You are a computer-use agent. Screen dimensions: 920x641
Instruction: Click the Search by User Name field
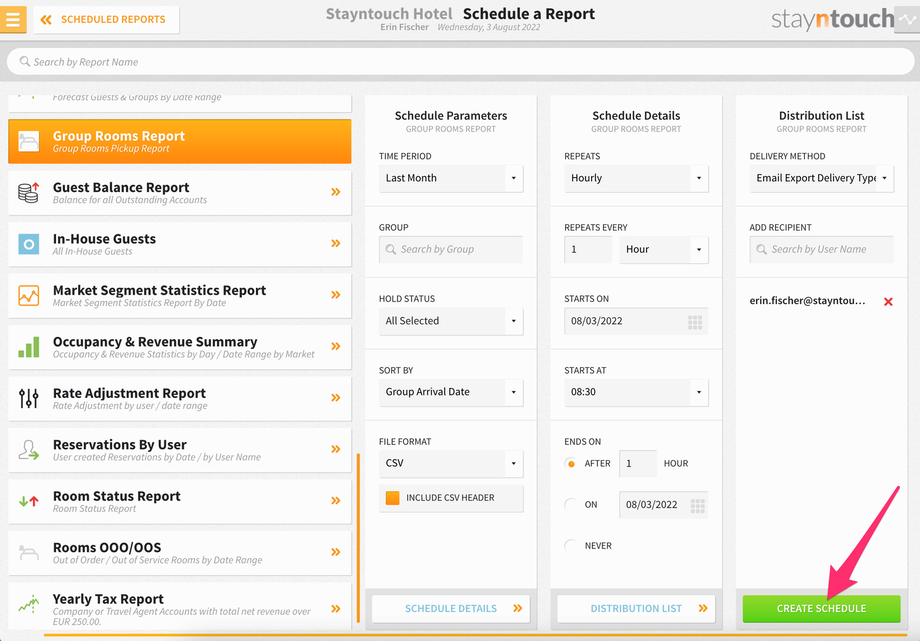point(821,249)
